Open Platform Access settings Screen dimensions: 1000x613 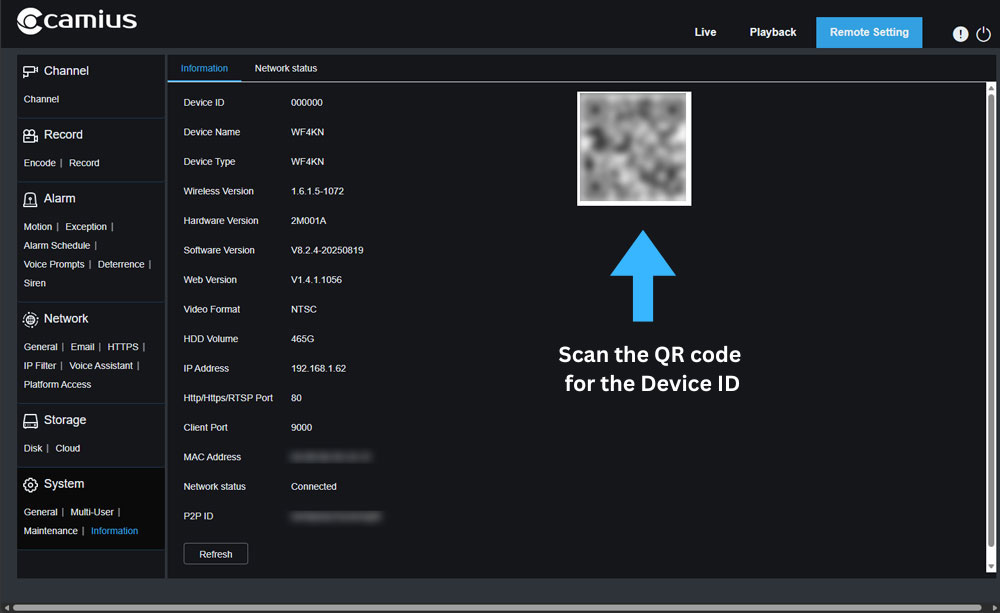coord(57,385)
